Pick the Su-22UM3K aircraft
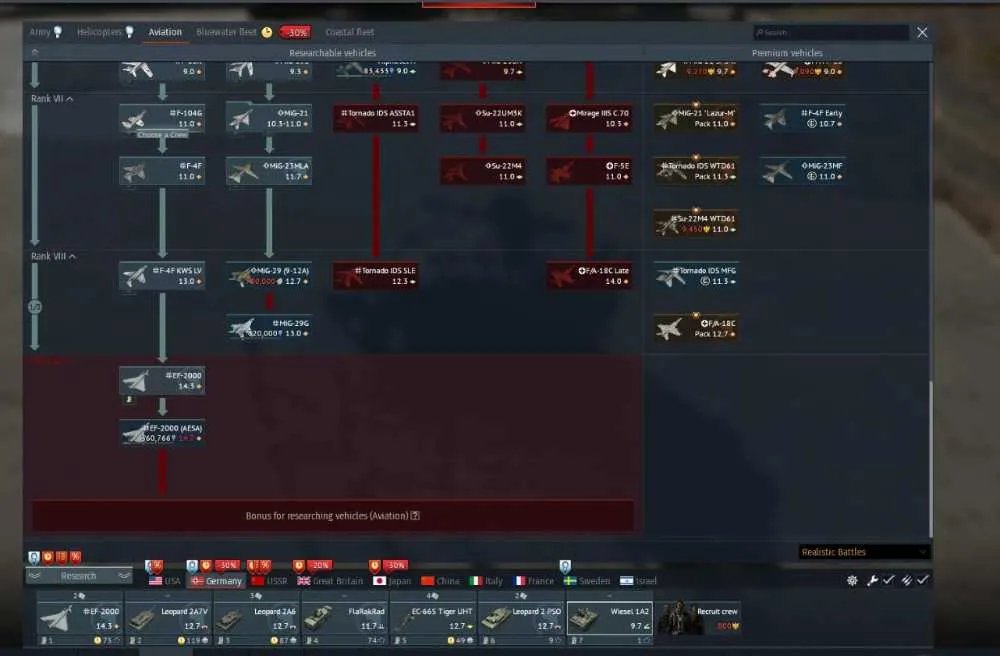1000x656 pixels. pyautogui.click(x=483, y=119)
